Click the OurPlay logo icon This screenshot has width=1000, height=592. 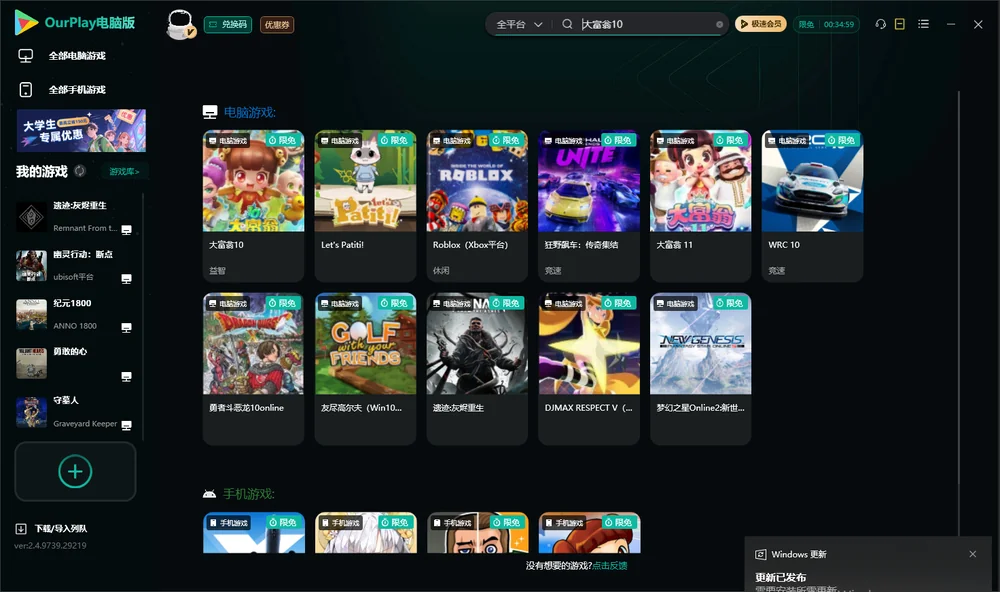[x=26, y=22]
